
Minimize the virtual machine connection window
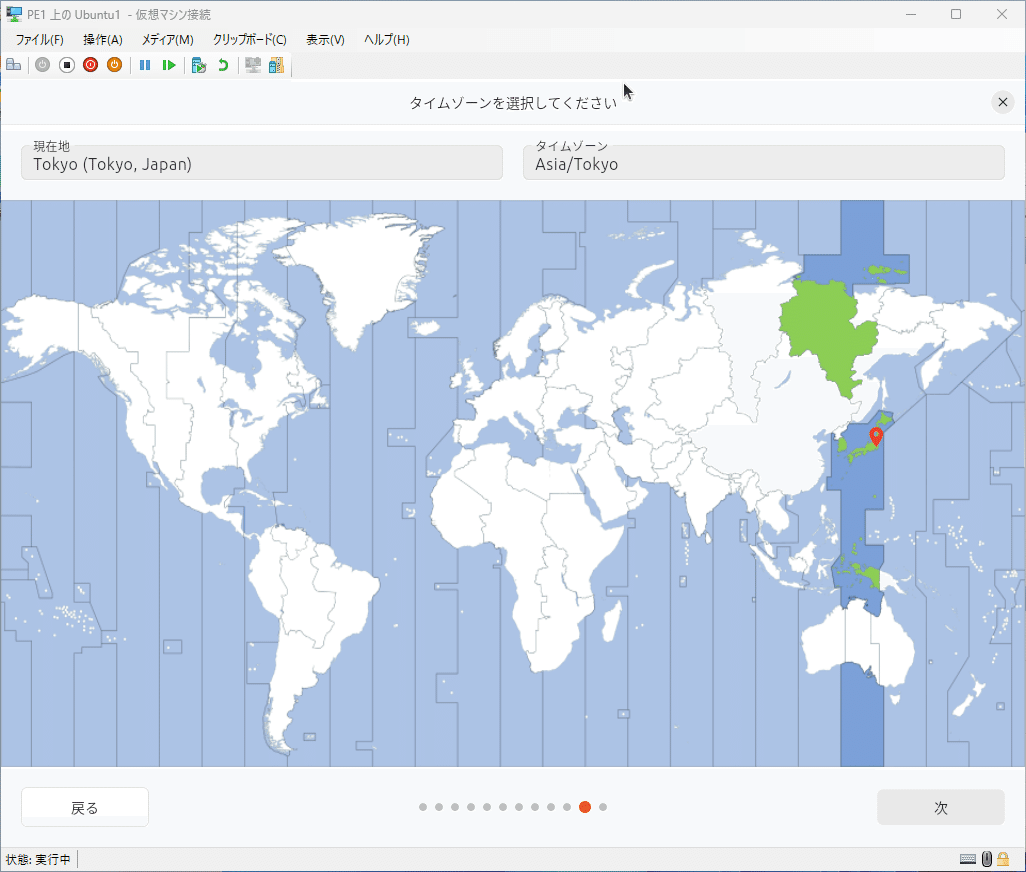click(x=910, y=14)
